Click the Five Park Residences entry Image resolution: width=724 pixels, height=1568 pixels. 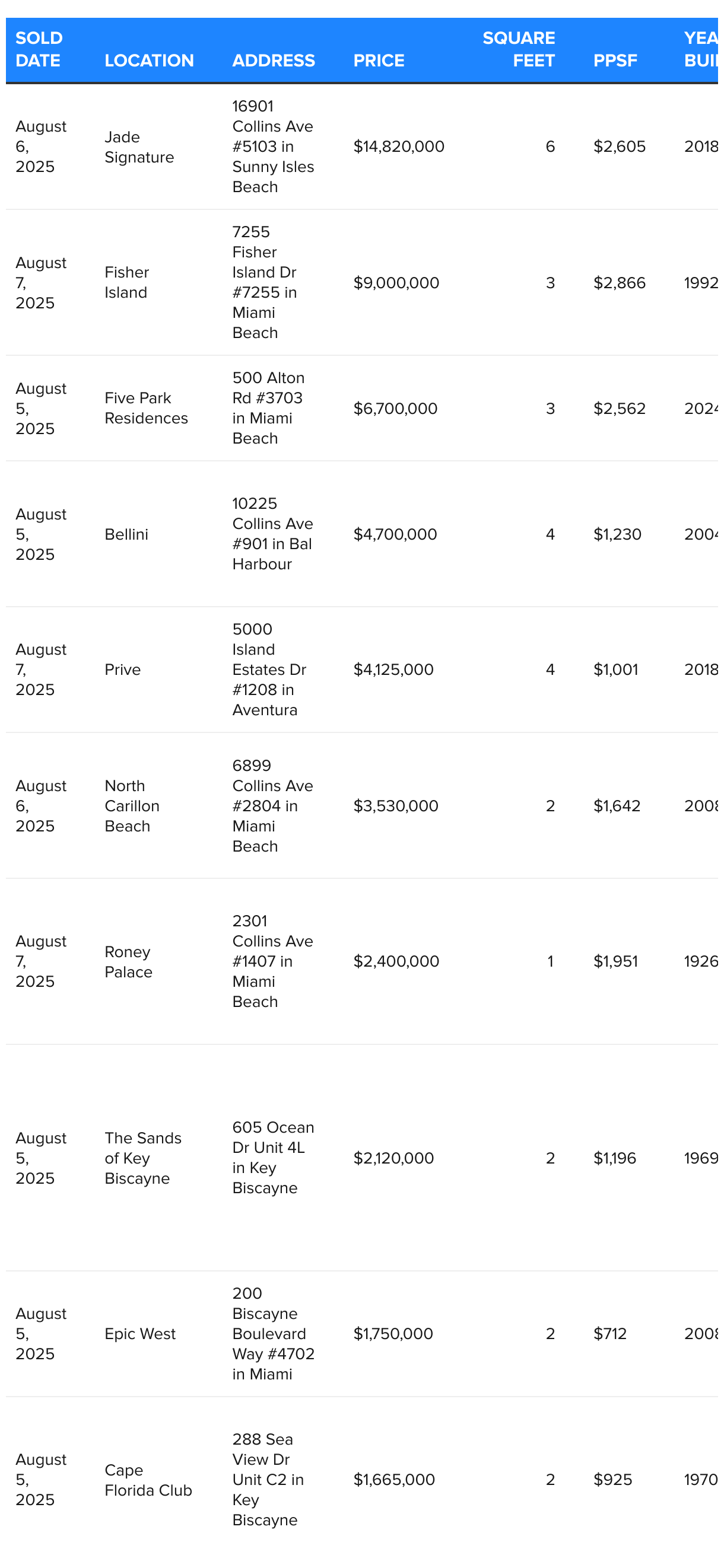(x=146, y=408)
